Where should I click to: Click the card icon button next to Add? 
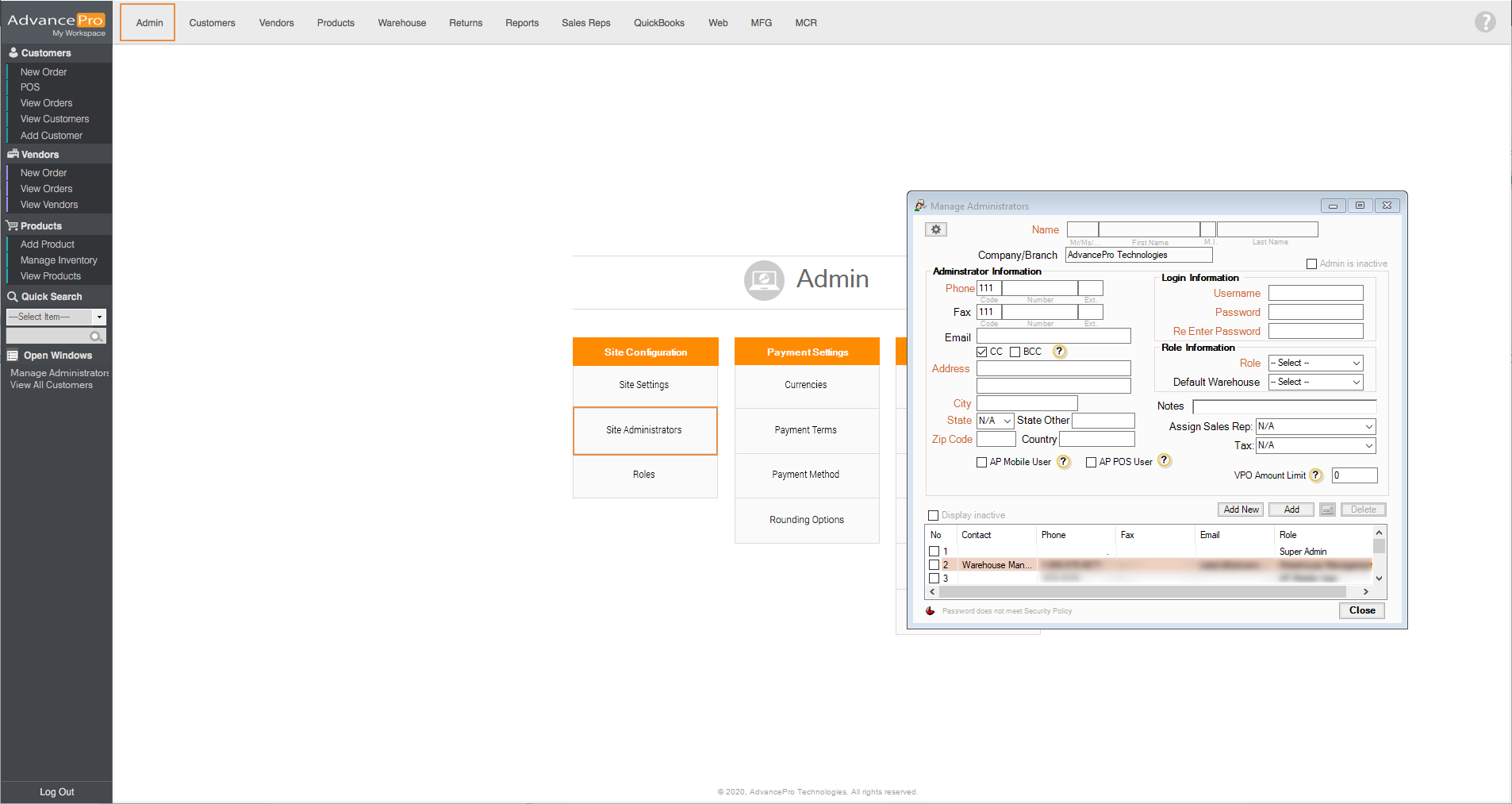pos(1328,510)
